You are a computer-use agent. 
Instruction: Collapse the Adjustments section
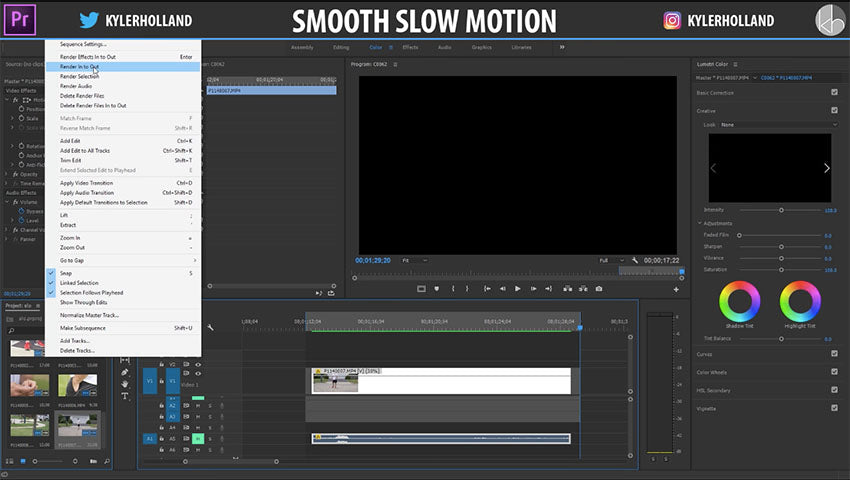tap(699, 223)
